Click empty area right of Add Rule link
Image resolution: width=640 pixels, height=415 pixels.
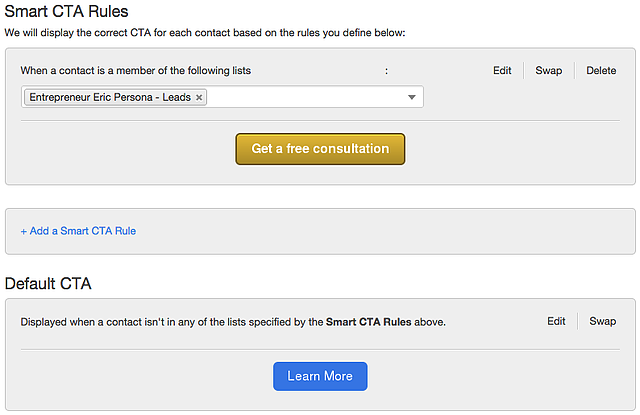click(x=400, y=231)
